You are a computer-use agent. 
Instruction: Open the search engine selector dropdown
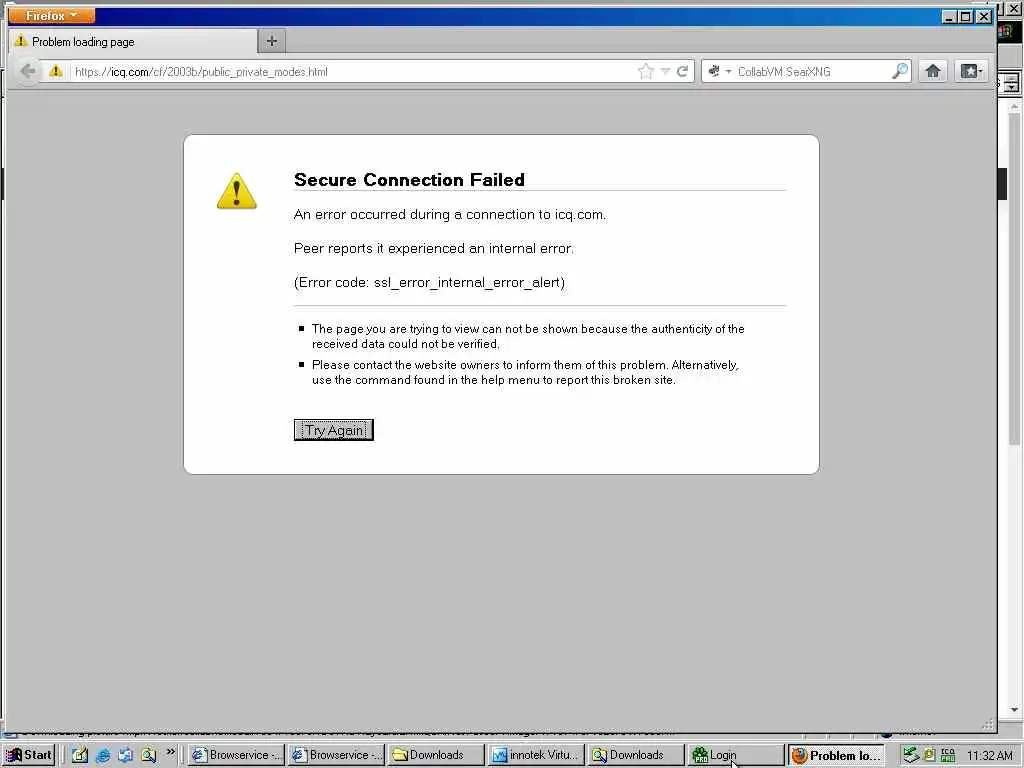[719, 71]
